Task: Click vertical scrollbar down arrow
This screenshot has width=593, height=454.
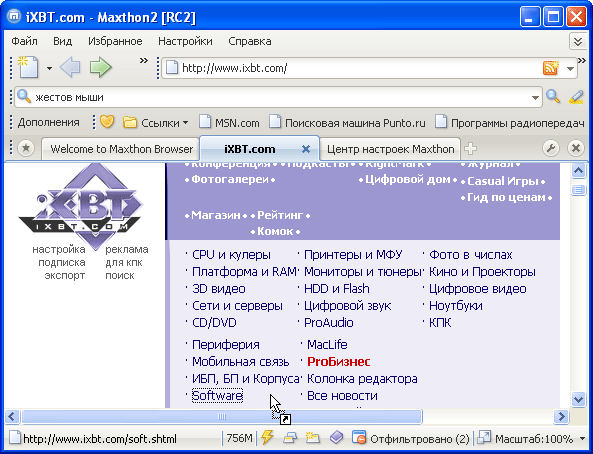Action: 578,399
